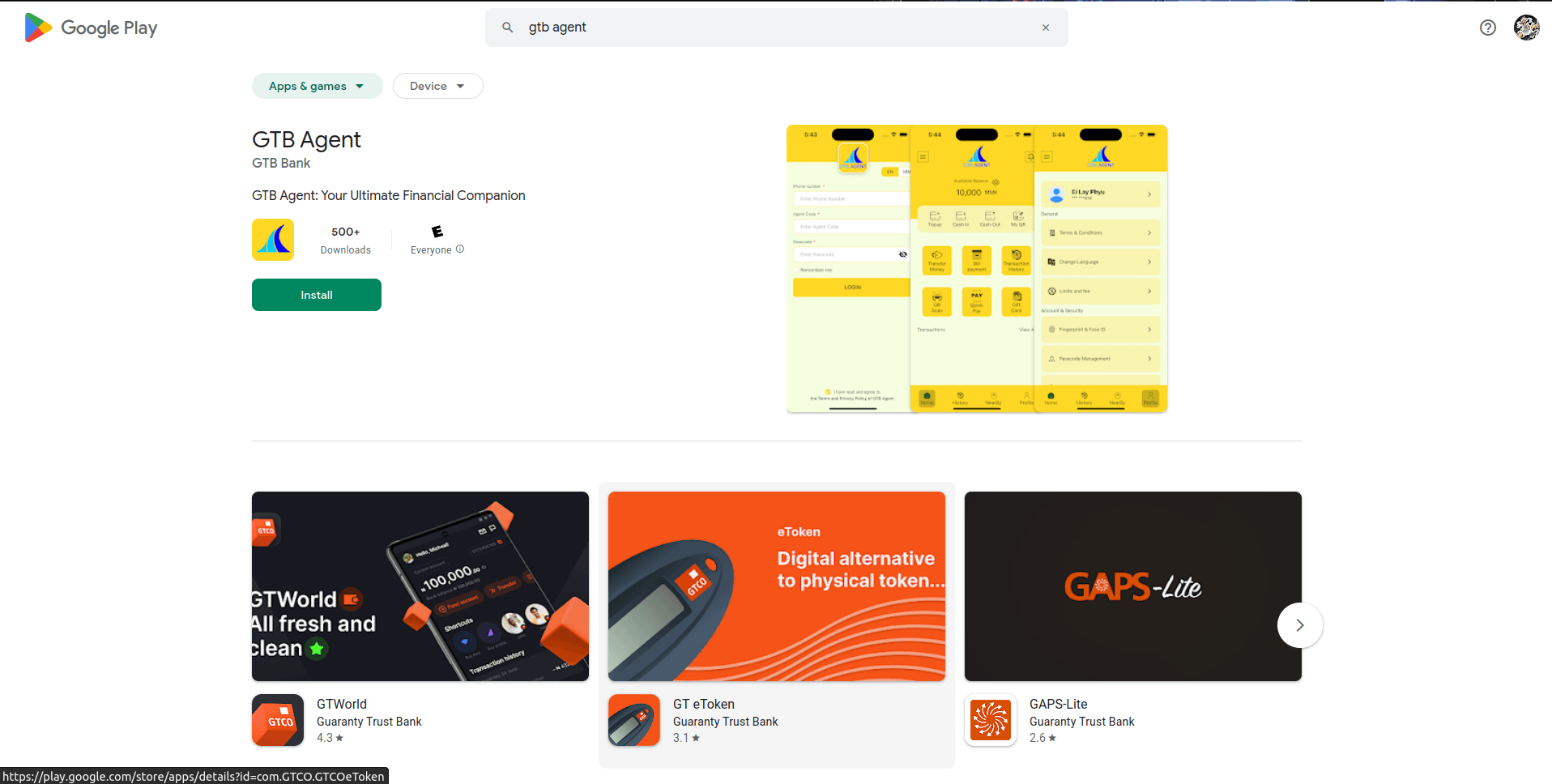Image resolution: width=1552 pixels, height=784 pixels.
Task: Open the GT eToken app title
Action: 704,704
